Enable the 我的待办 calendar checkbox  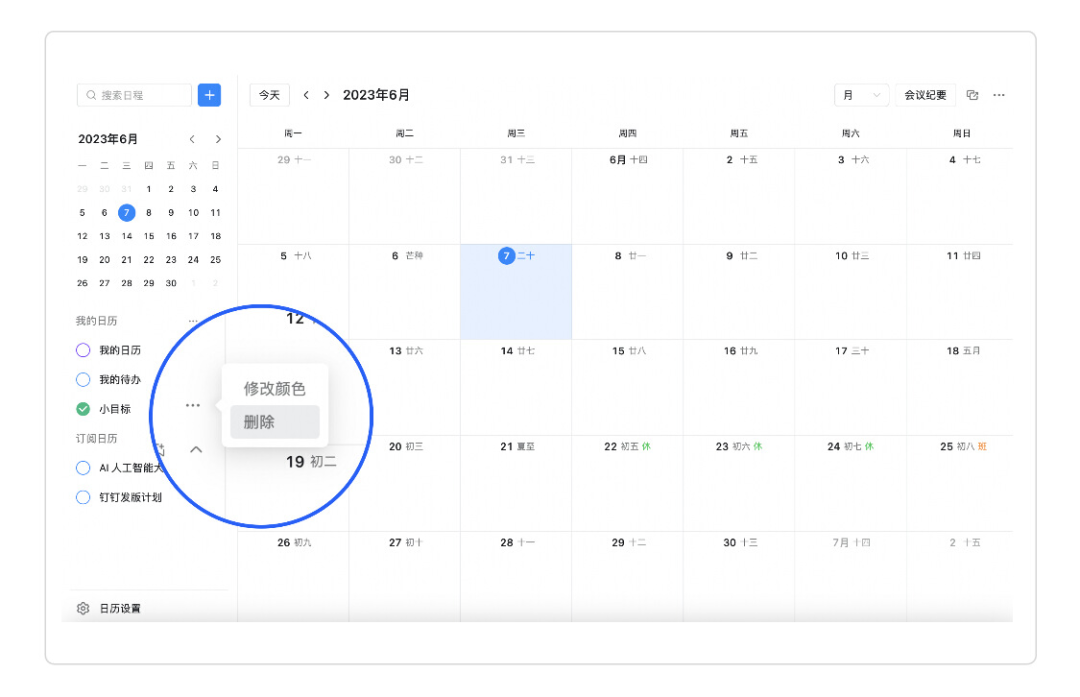point(84,380)
